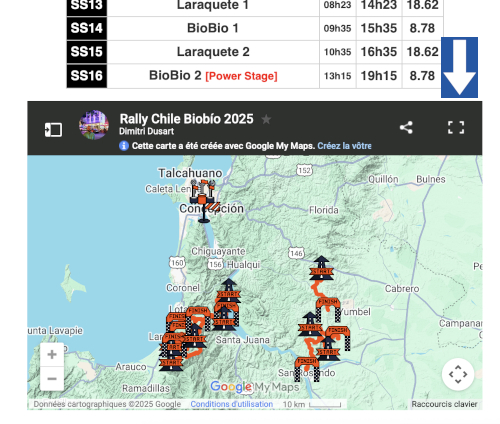
Task: Click the blue information icon
Action: point(124,146)
